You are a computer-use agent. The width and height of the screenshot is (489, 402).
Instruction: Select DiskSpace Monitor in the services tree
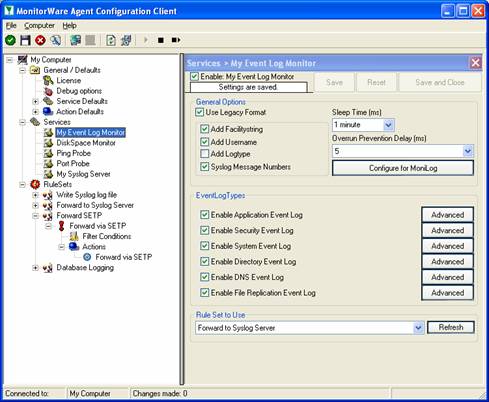[86, 143]
